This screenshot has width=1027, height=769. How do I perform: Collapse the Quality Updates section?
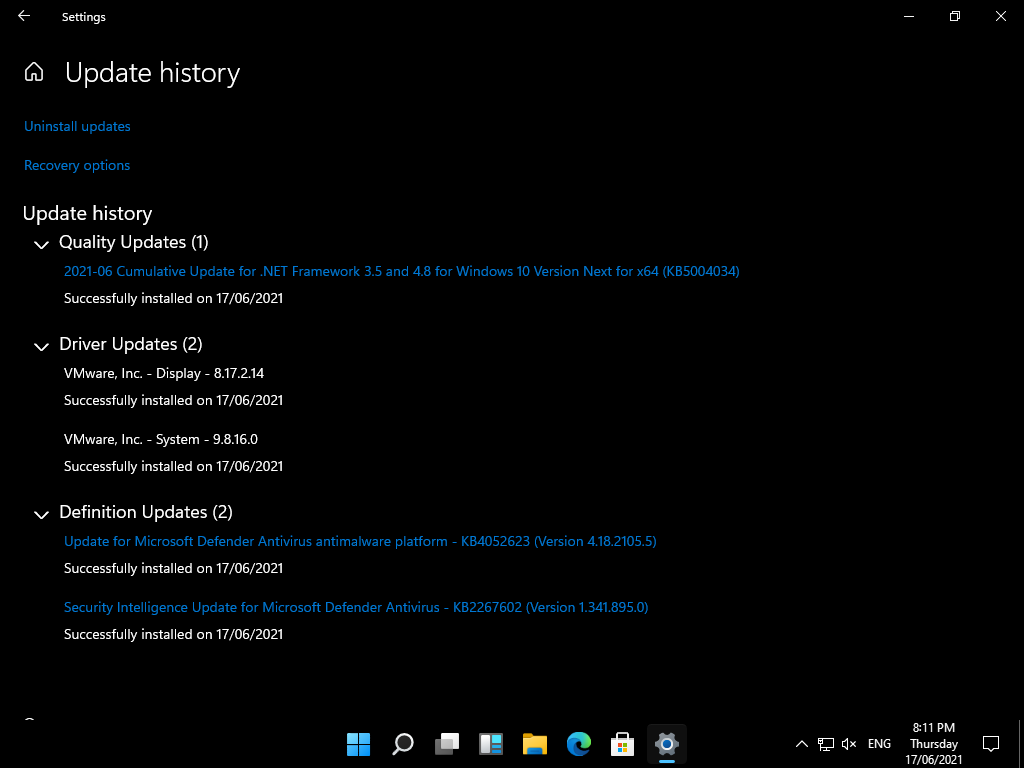[x=41, y=244]
